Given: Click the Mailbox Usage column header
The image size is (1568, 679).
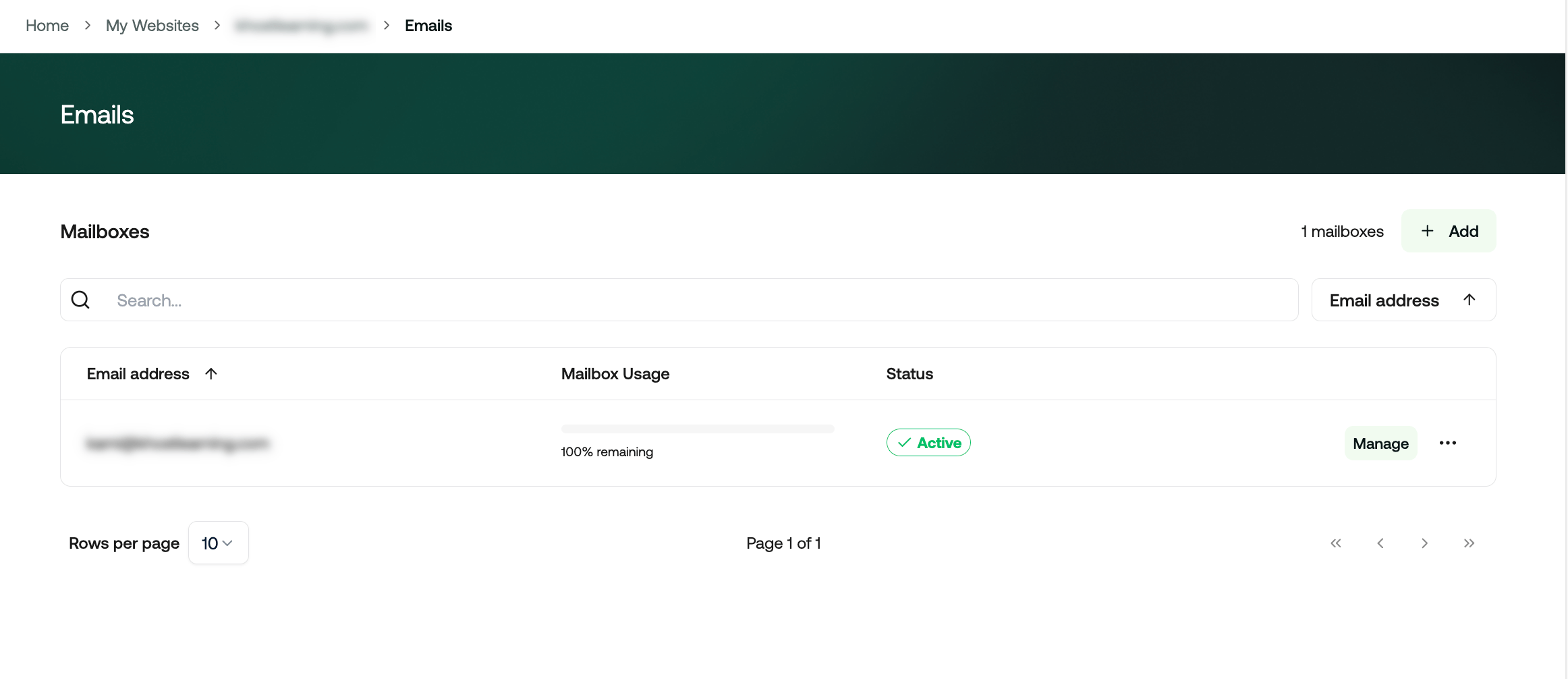Looking at the screenshot, I should [615, 374].
